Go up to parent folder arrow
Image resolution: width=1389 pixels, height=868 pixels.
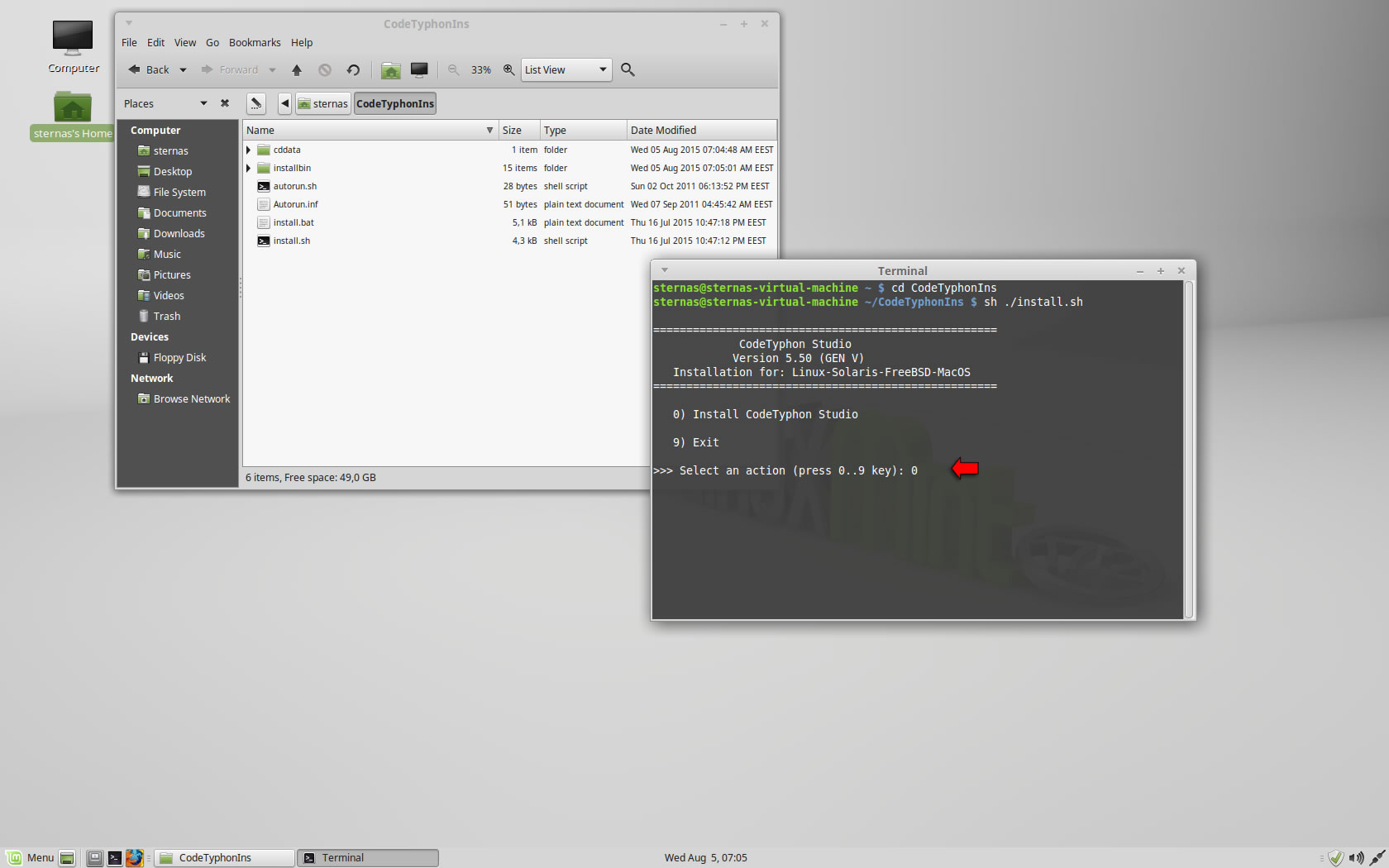297,70
